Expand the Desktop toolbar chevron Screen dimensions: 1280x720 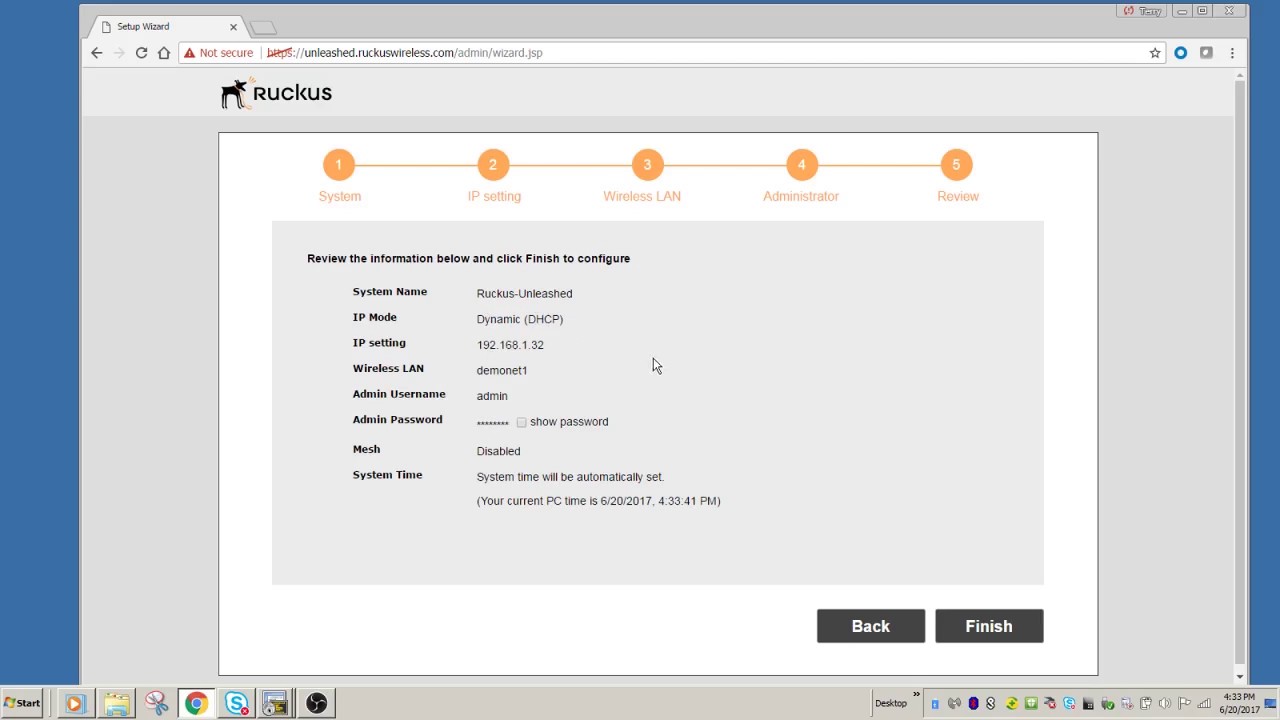[916, 695]
